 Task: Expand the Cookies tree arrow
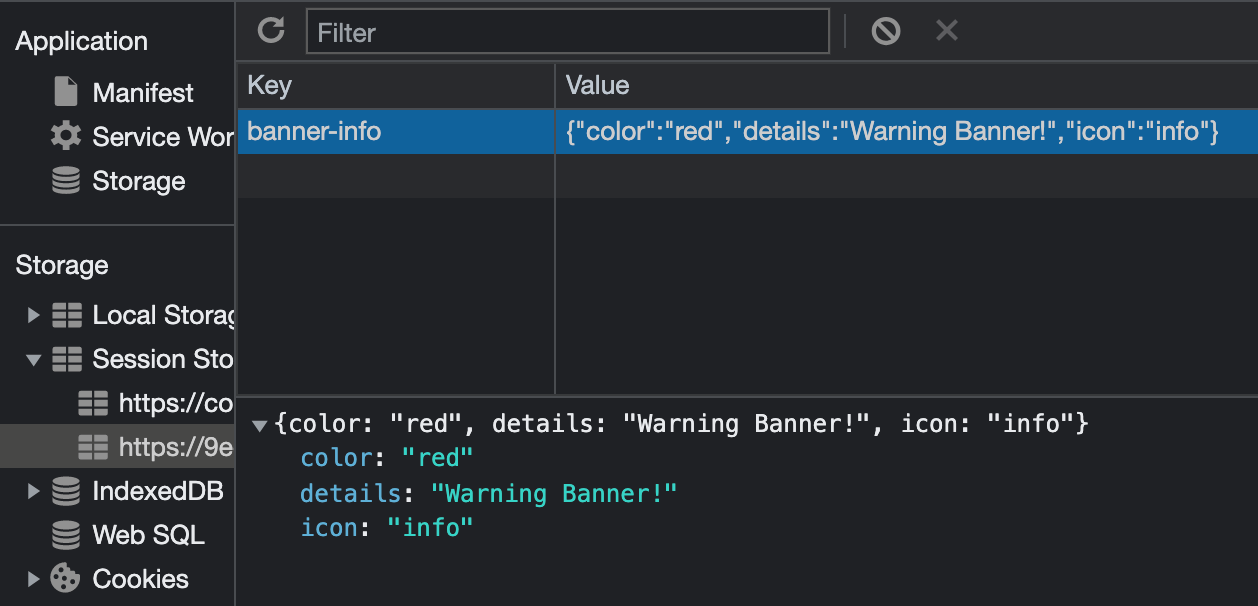[33, 579]
